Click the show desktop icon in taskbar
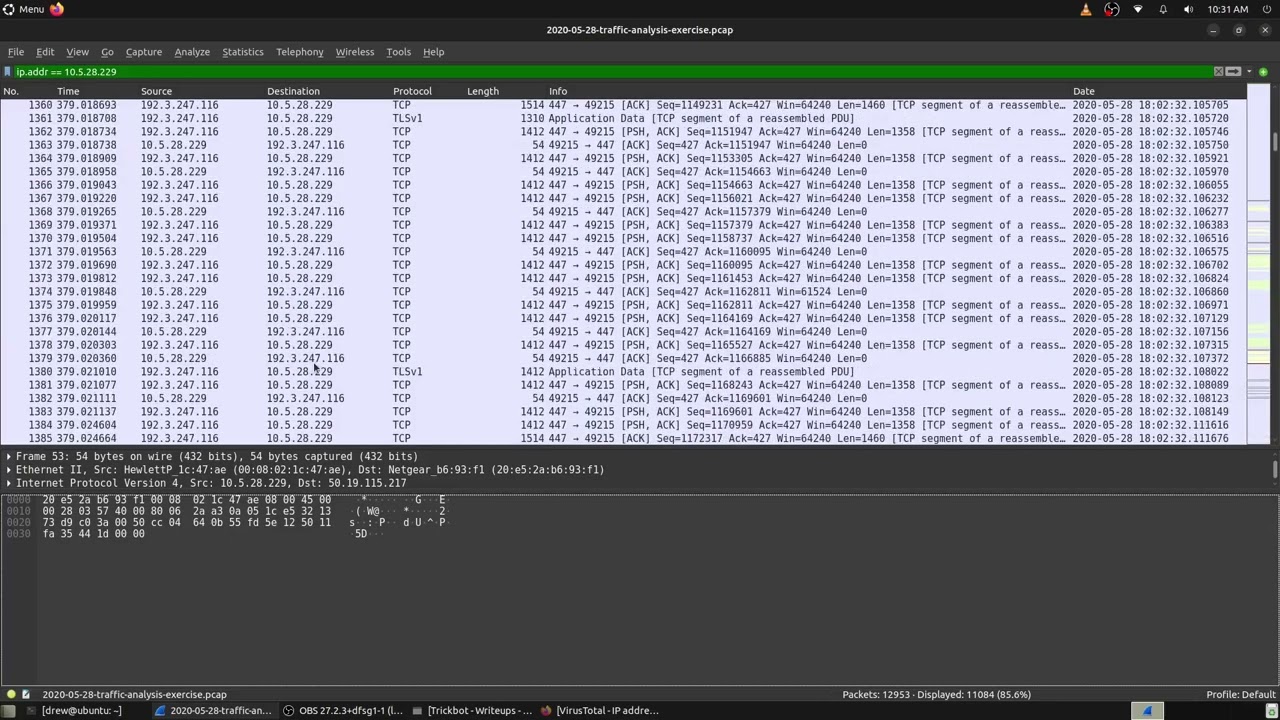 pyautogui.click(x=8, y=711)
